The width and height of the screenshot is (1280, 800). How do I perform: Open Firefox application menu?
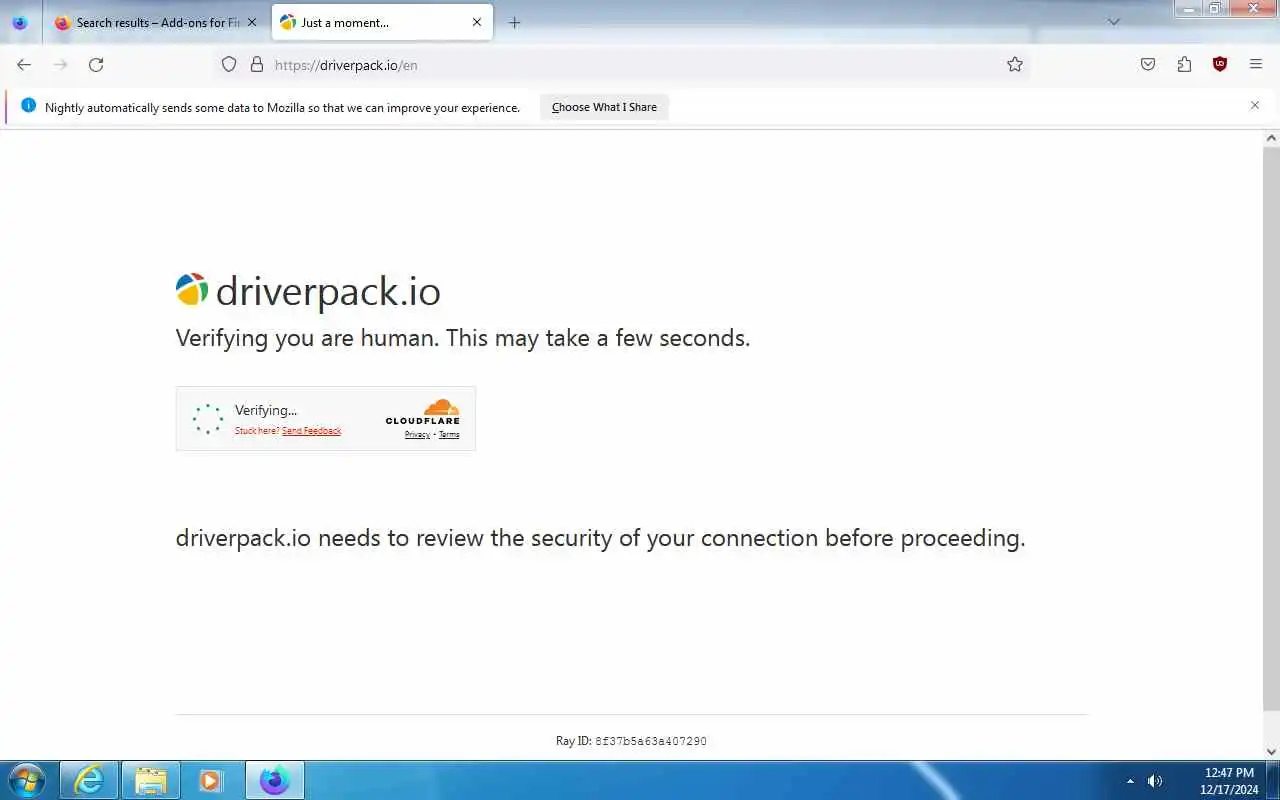tap(1256, 64)
